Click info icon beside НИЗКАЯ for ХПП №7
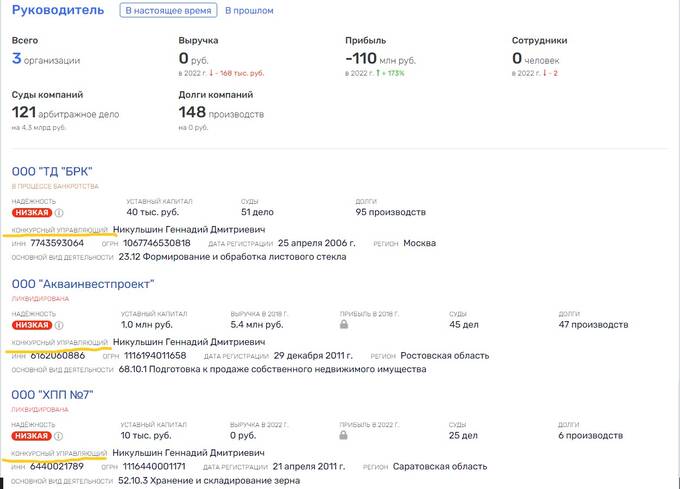The height and width of the screenshot is (489, 680). (x=59, y=436)
